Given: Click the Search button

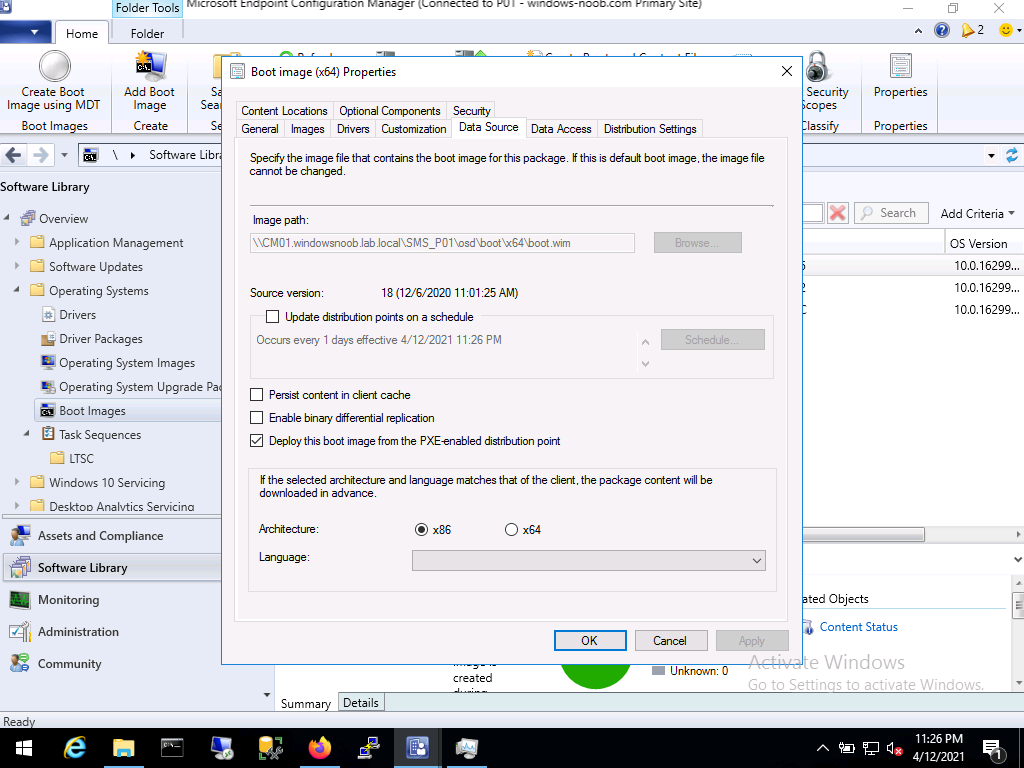Looking at the screenshot, I should (x=890, y=213).
